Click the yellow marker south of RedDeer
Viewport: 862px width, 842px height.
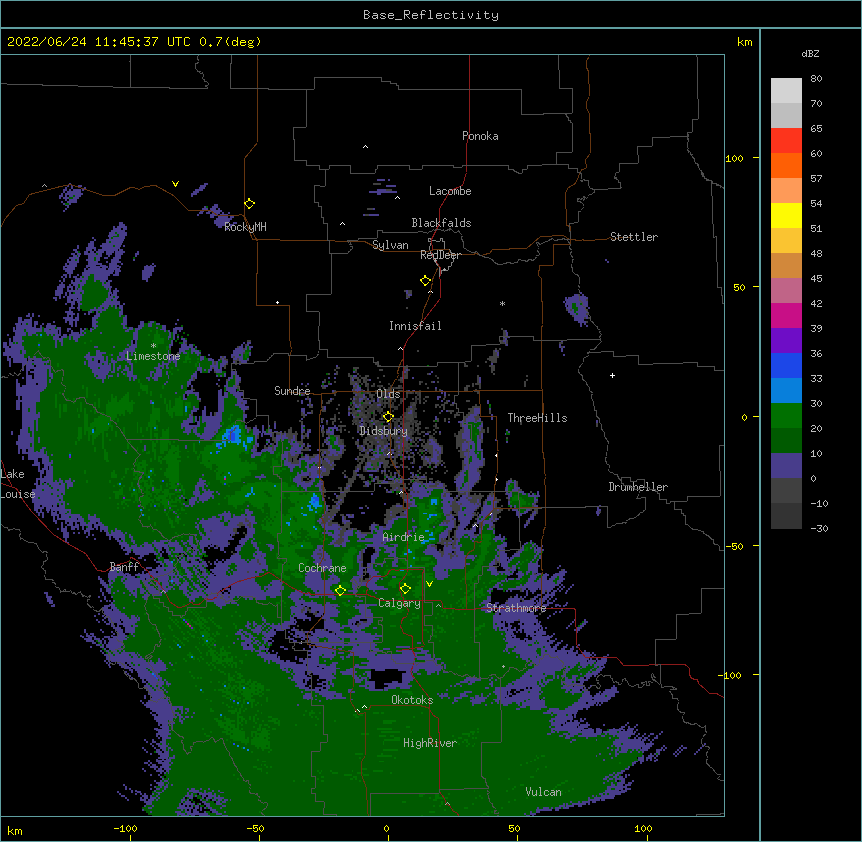426,281
